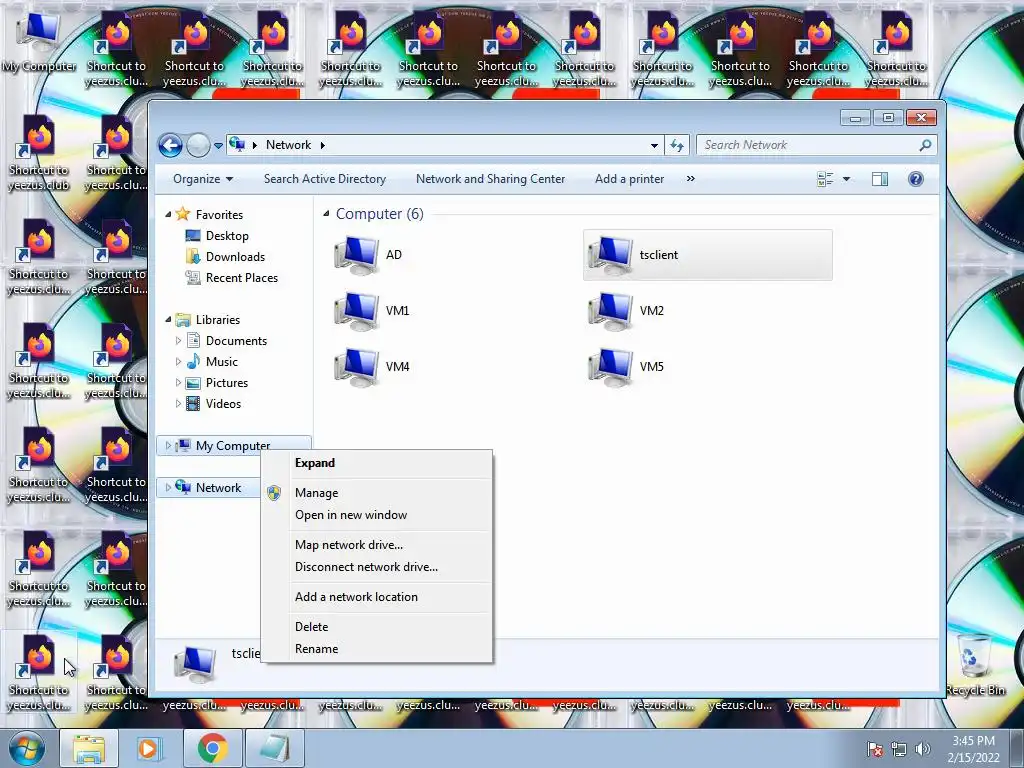
Task: Go back with the blue Back arrow
Action: (170, 145)
